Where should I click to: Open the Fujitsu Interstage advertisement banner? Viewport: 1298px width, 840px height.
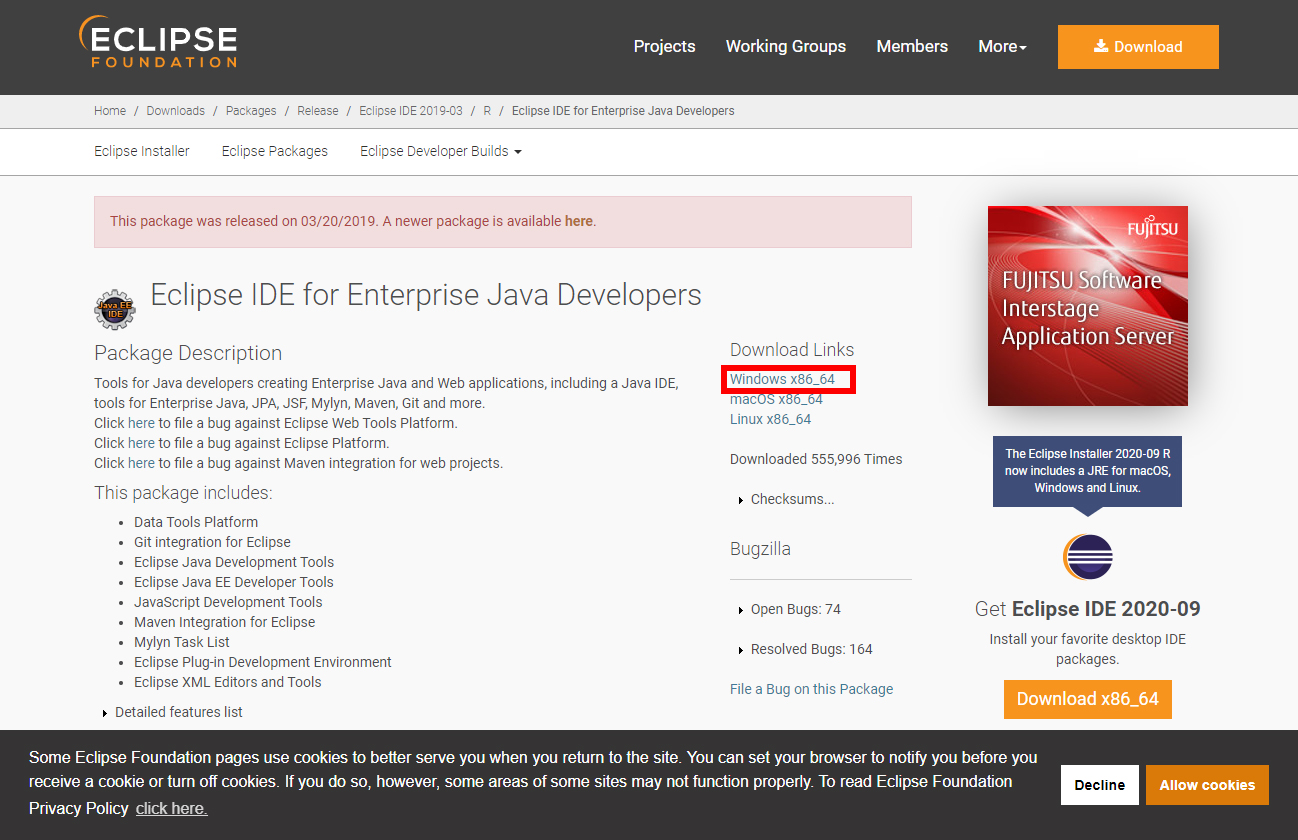(x=1087, y=306)
